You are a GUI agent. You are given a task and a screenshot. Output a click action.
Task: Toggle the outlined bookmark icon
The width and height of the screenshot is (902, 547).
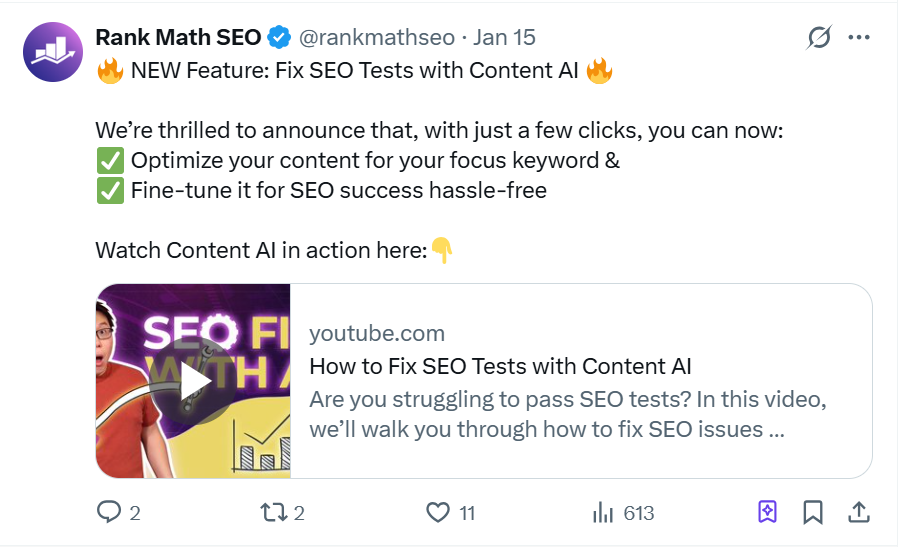point(813,513)
